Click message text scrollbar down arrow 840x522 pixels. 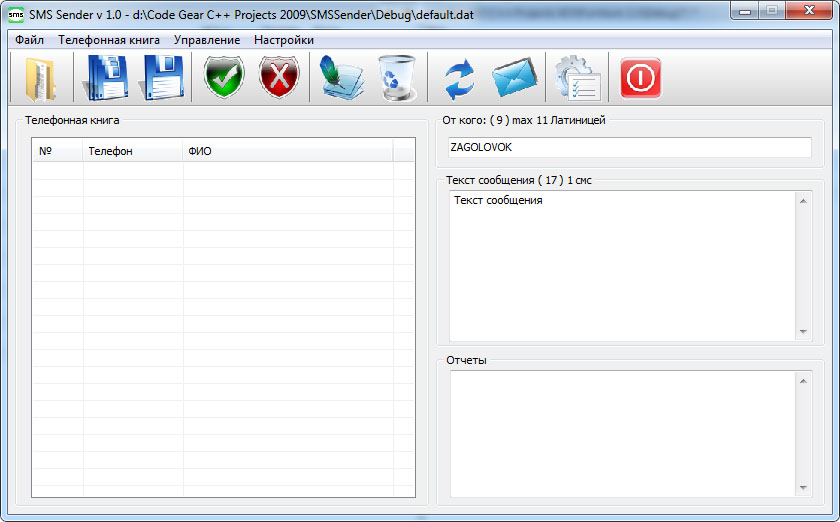[803, 332]
